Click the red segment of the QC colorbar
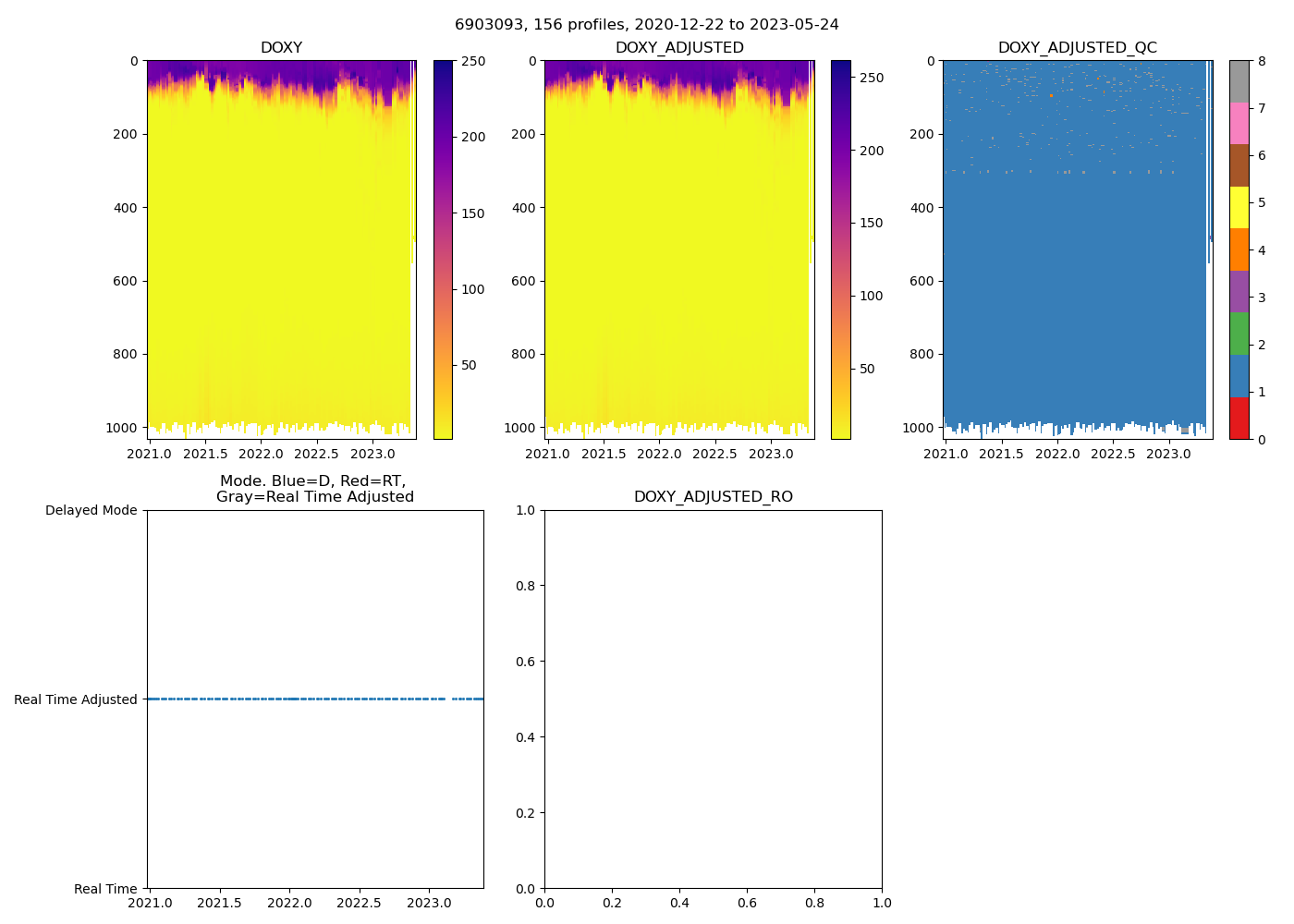1294x924 pixels. pos(1239,418)
